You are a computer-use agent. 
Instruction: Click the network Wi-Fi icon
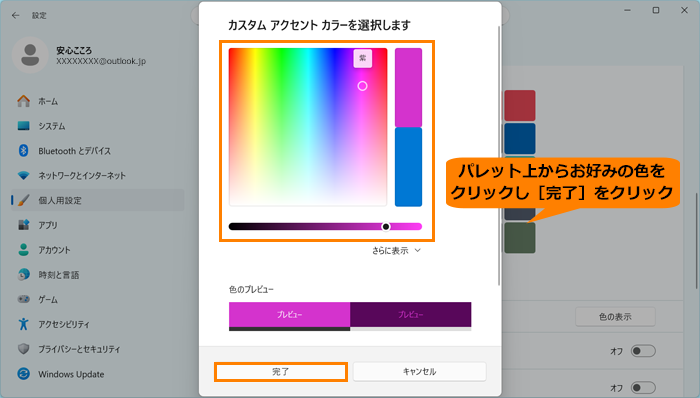(24, 175)
